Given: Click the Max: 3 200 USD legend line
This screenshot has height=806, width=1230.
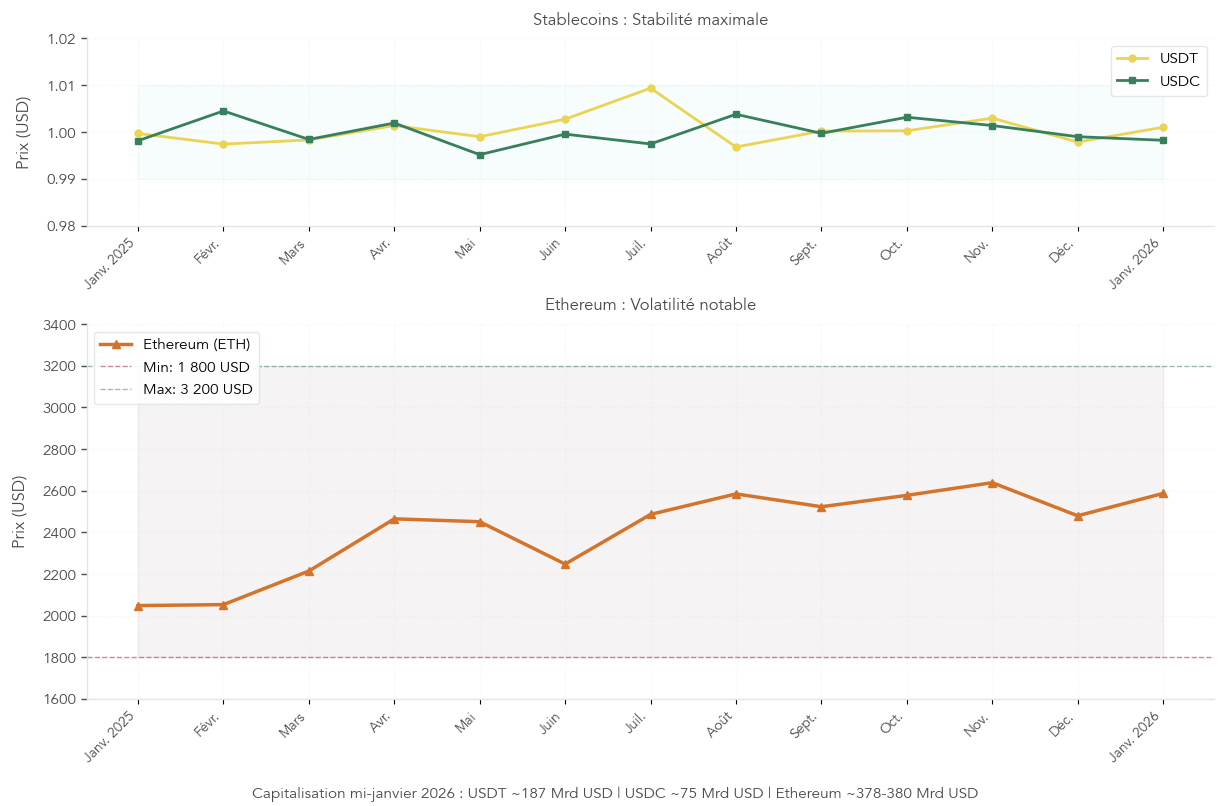Looking at the screenshot, I should click(x=115, y=389).
